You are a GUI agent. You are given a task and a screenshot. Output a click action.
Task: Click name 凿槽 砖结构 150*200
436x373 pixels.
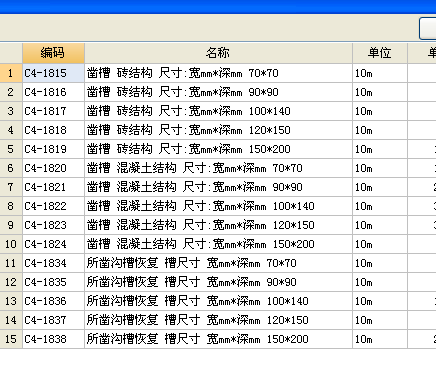pyautogui.click(x=218, y=149)
